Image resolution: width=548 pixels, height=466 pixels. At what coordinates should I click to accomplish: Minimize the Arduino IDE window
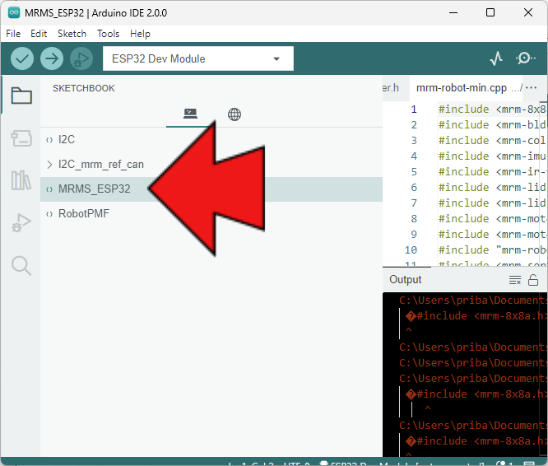[x=454, y=13]
